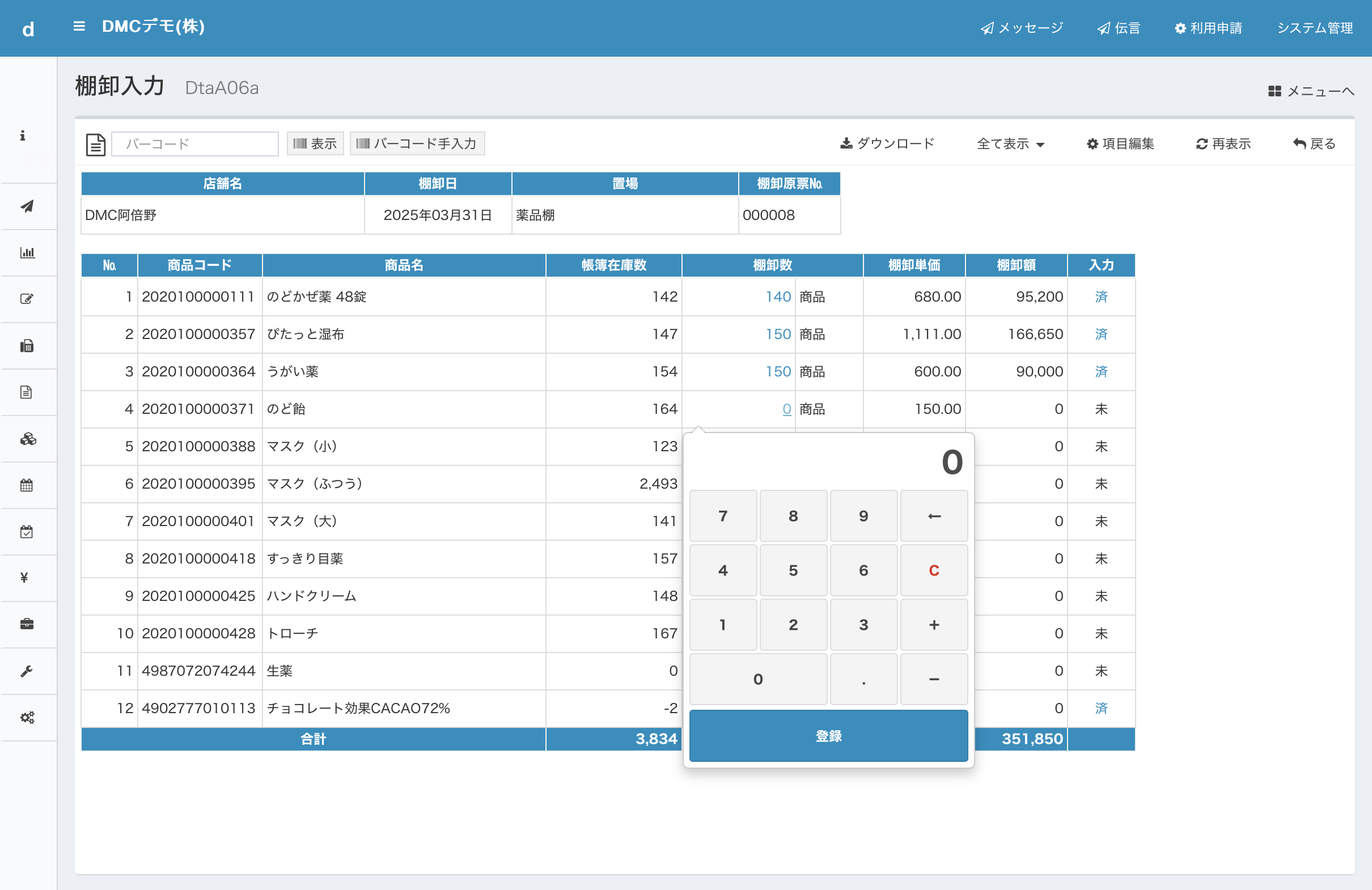Open the fax machine sidebar icon
Image resolution: width=1372 pixels, height=890 pixels.
(x=27, y=346)
